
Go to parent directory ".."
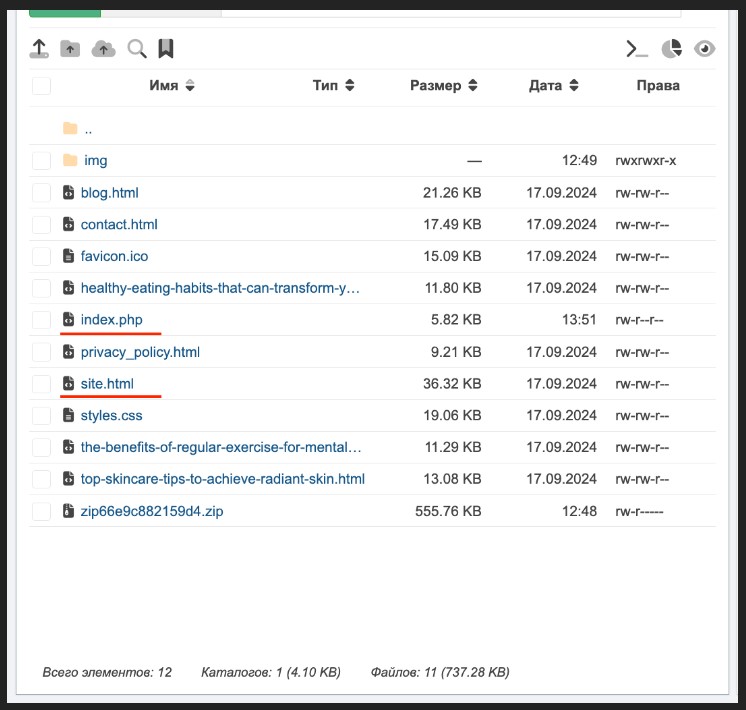point(88,128)
